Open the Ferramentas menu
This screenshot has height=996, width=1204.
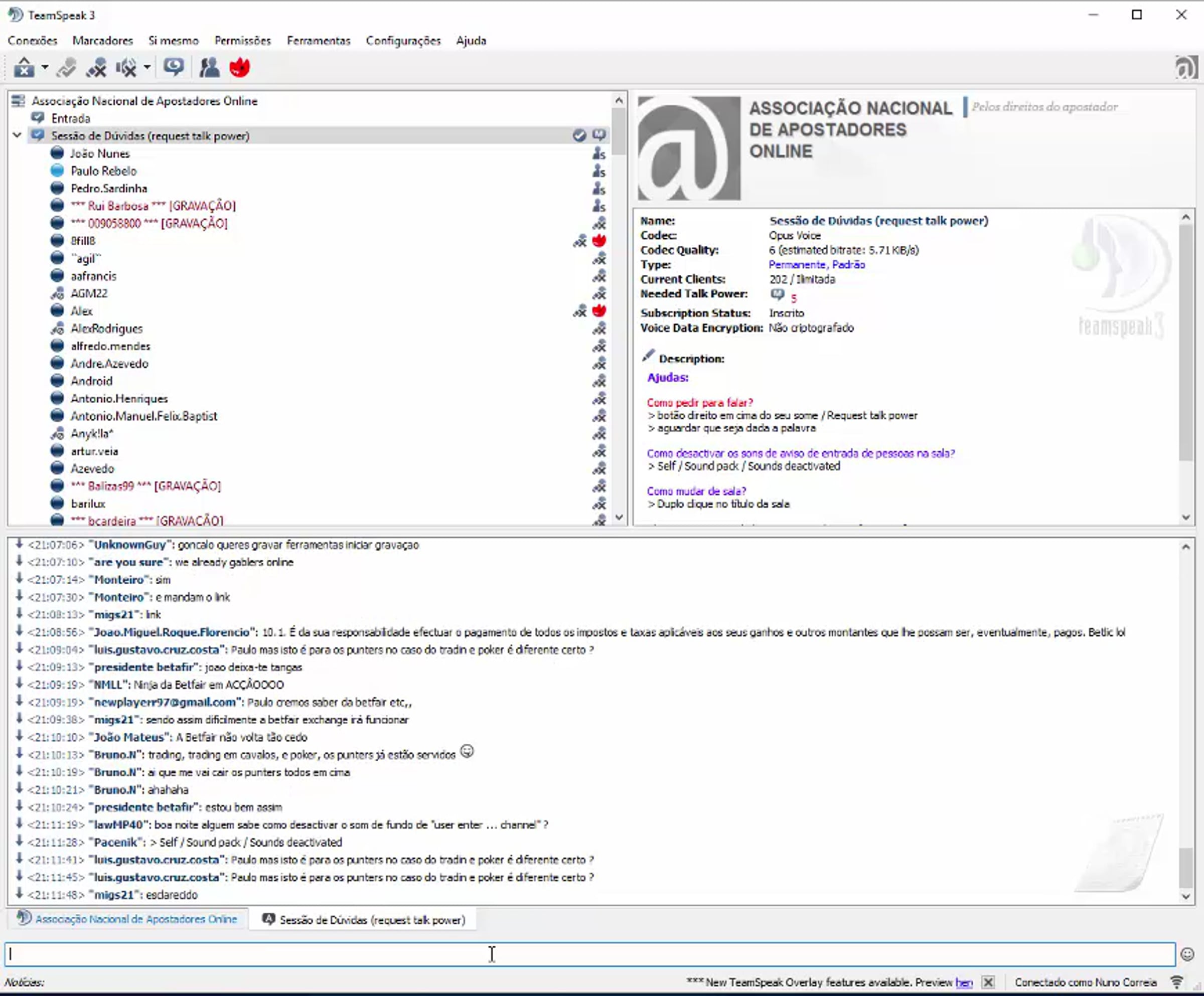318,41
